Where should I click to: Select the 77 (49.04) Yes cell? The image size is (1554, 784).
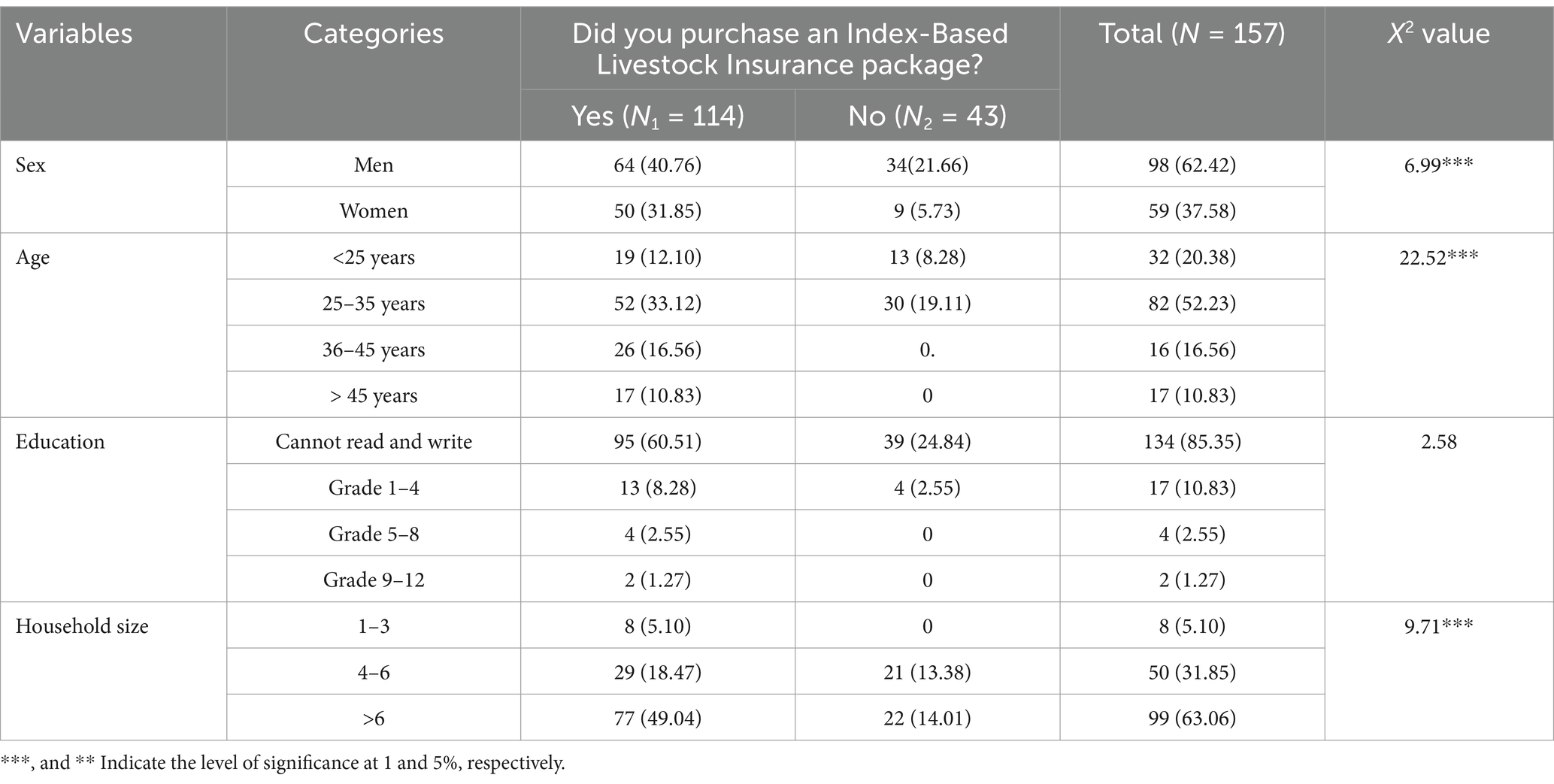point(657,718)
